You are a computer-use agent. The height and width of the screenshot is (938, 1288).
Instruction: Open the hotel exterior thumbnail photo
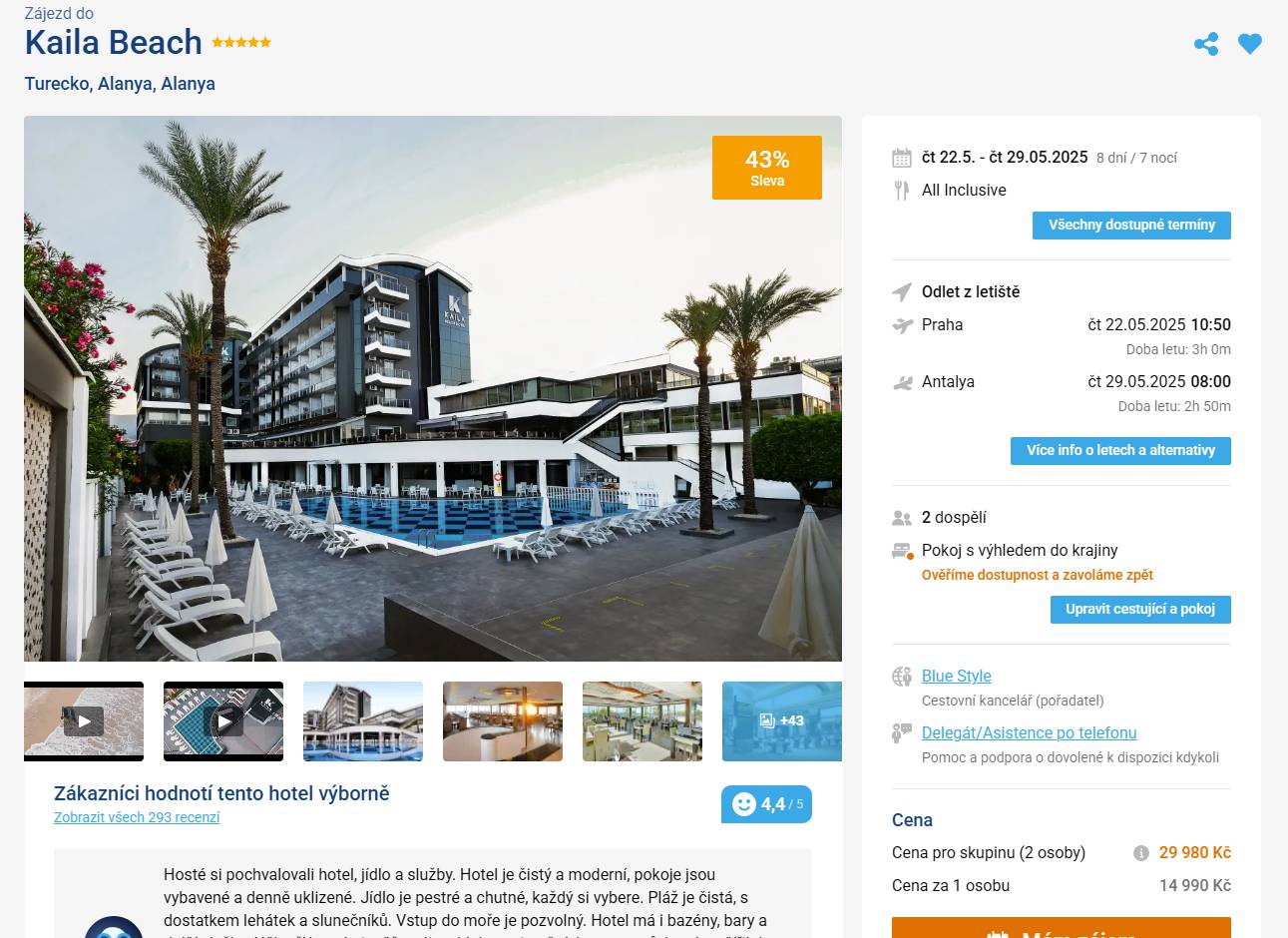click(363, 721)
